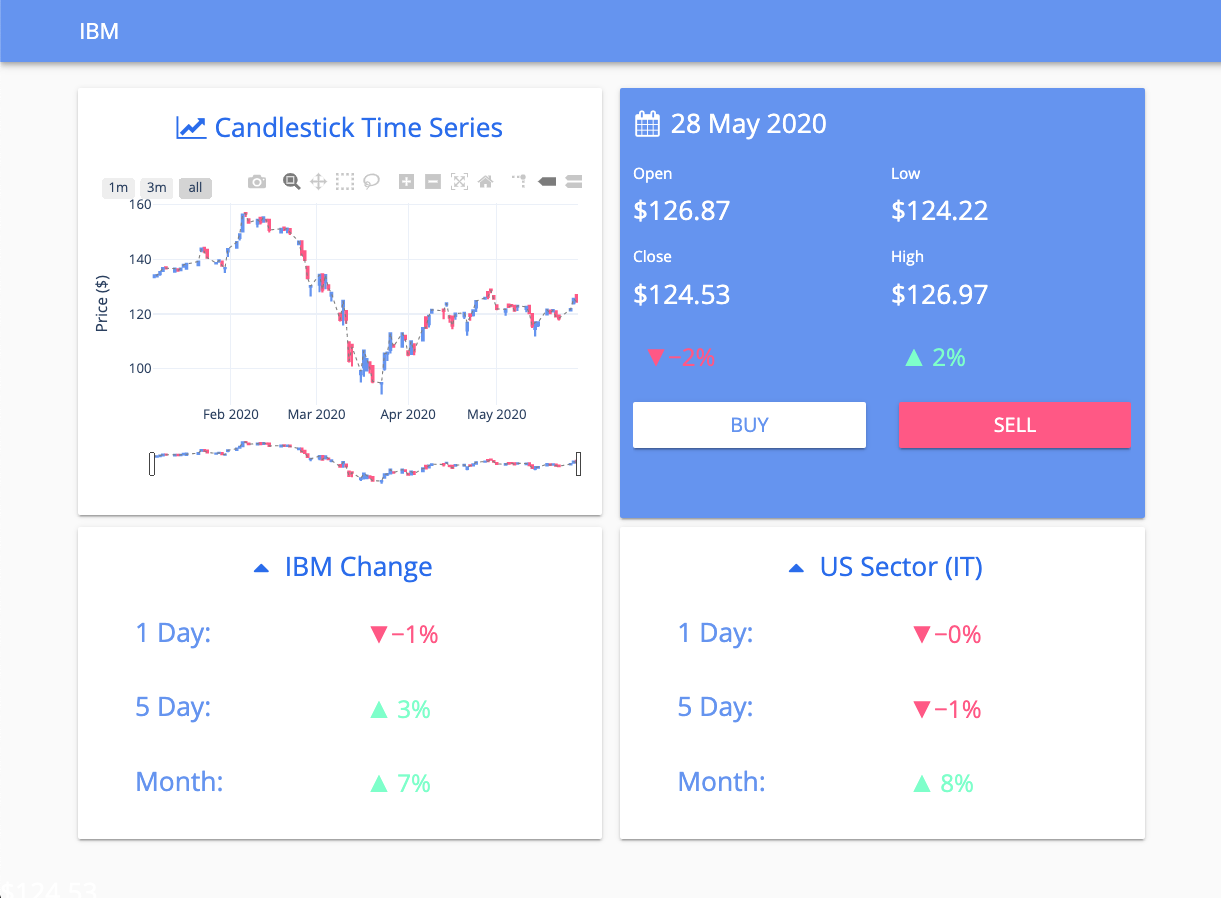Choose the Box Select tool
This screenshot has height=898, width=1221.
(345, 182)
